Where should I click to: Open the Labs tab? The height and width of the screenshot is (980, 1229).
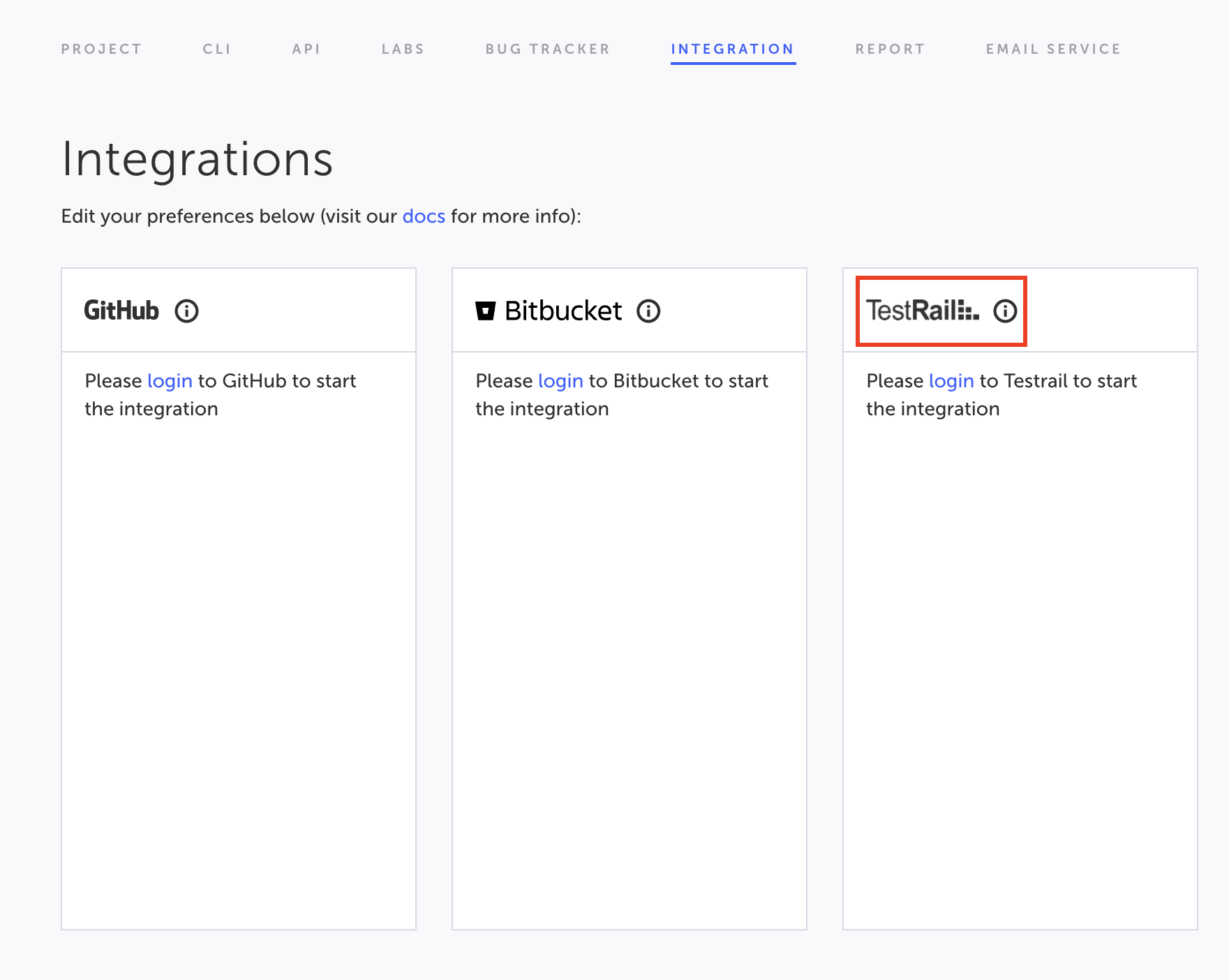403,49
